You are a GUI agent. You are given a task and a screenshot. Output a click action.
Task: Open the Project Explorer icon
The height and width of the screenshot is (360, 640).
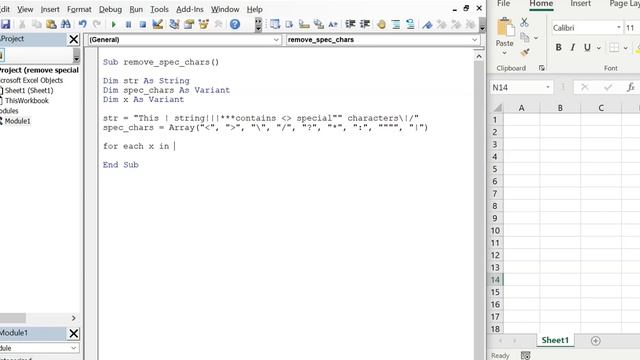174,24
